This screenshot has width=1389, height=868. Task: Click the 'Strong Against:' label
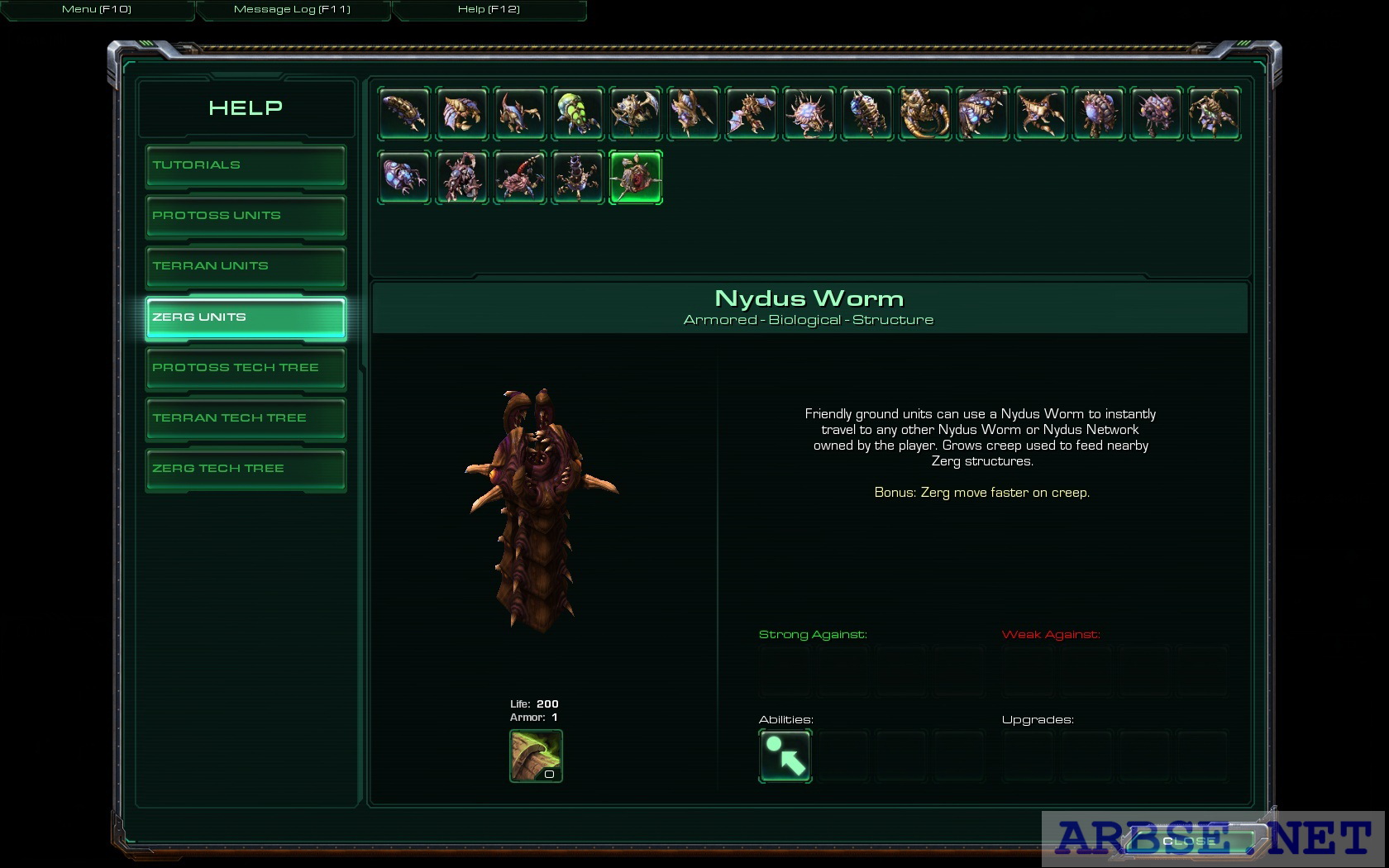tap(813, 634)
